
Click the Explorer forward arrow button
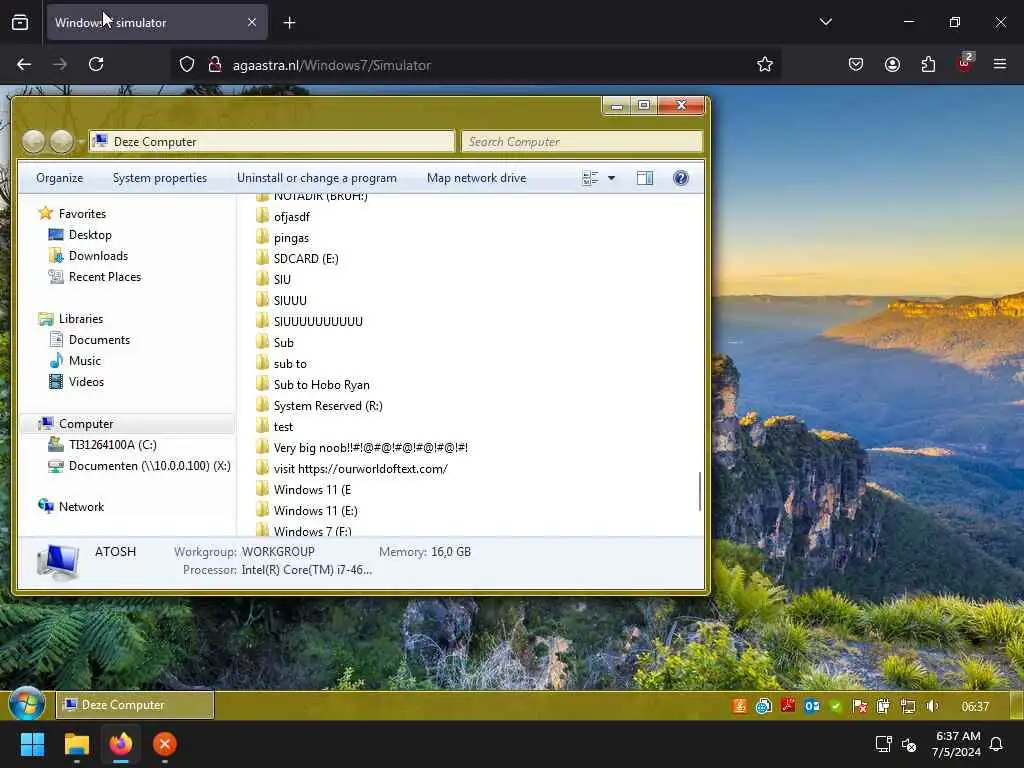pos(61,141)
